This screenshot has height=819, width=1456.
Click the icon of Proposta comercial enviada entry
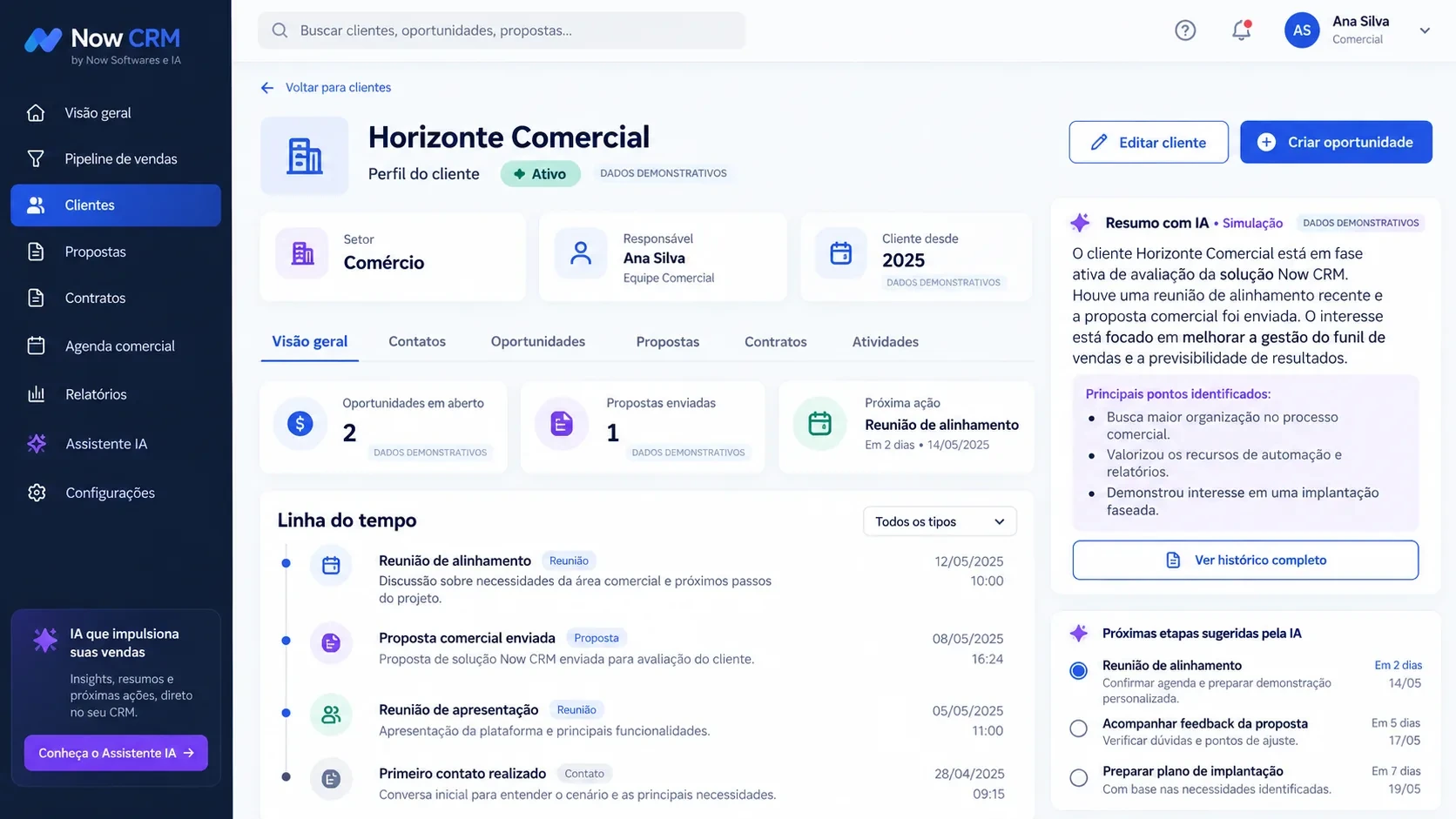[331, 643]
